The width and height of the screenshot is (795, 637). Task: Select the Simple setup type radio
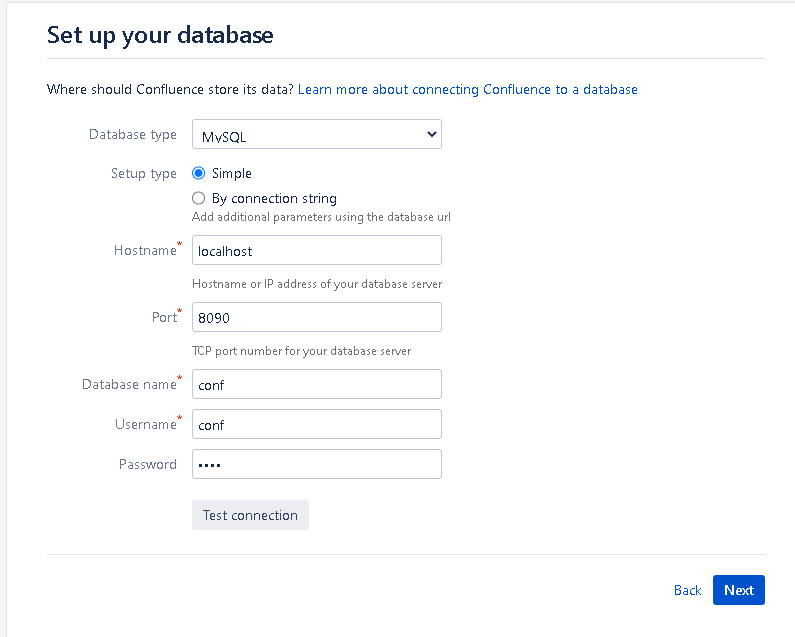coord(198,173)
